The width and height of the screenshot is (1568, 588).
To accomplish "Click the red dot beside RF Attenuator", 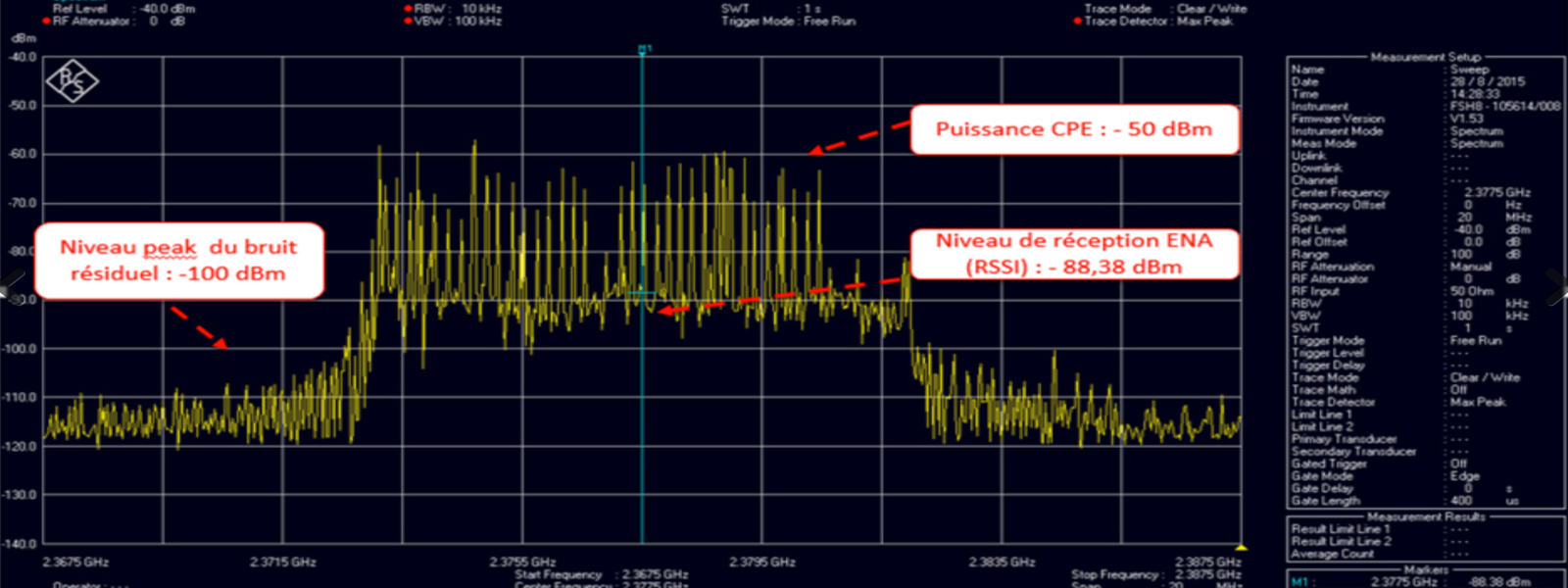I will 46,22.
